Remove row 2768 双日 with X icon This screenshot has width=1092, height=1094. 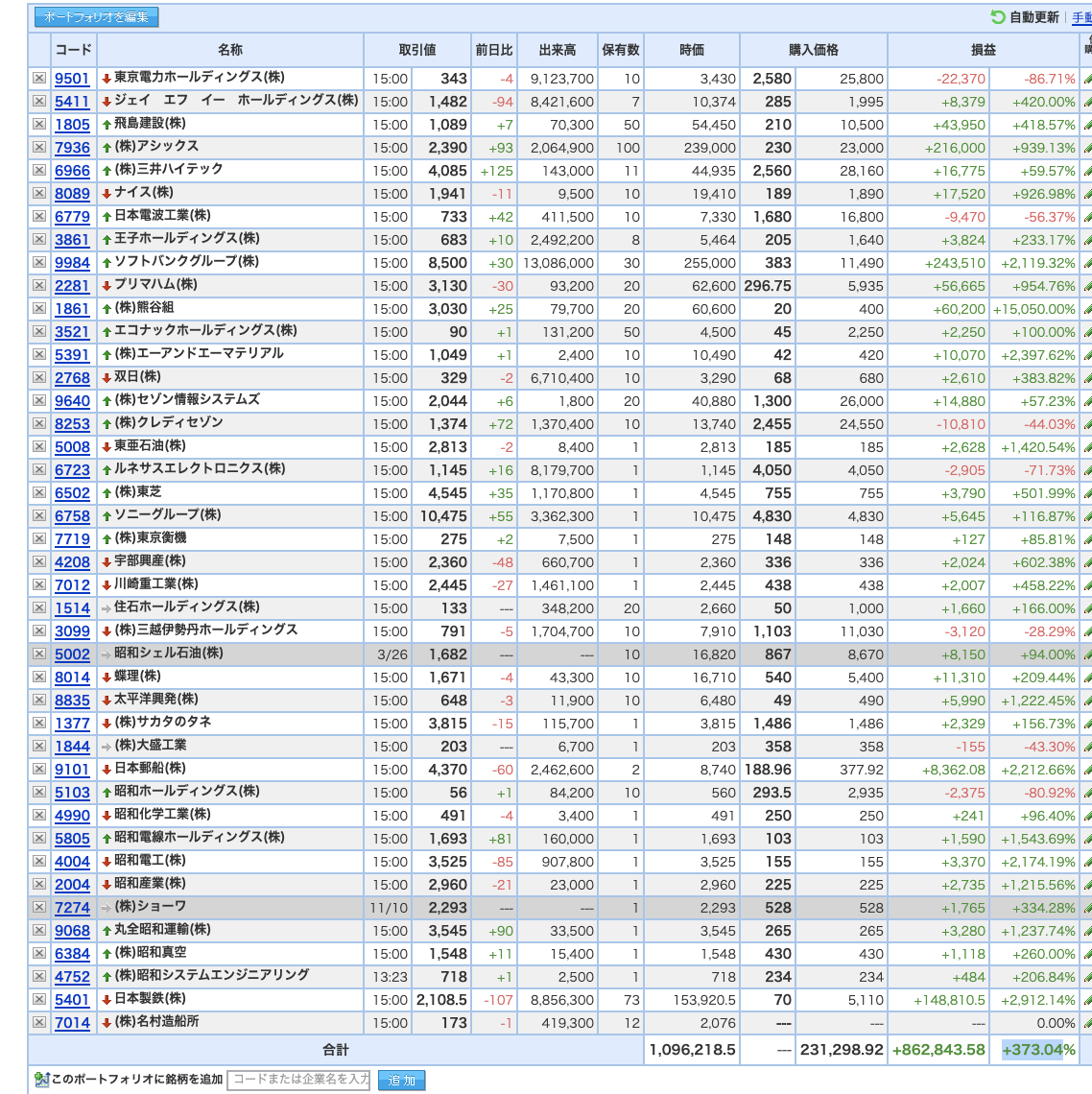point(39,377)
